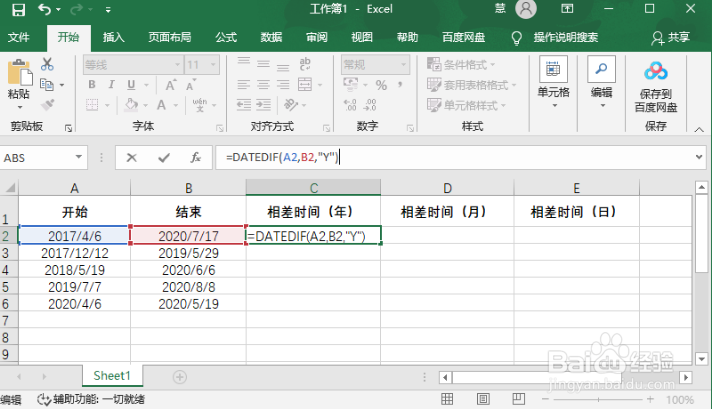Undo the last action
714x409 pixels.
pyautogui.click(x=45, y=9)
